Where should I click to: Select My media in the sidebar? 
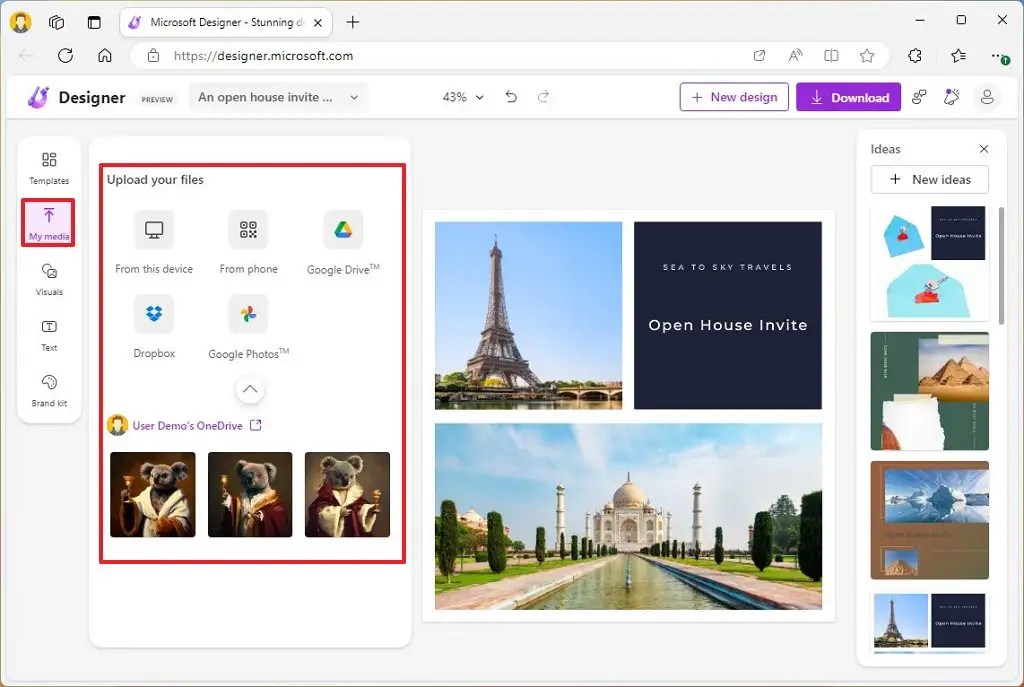(x=48, y=222)
